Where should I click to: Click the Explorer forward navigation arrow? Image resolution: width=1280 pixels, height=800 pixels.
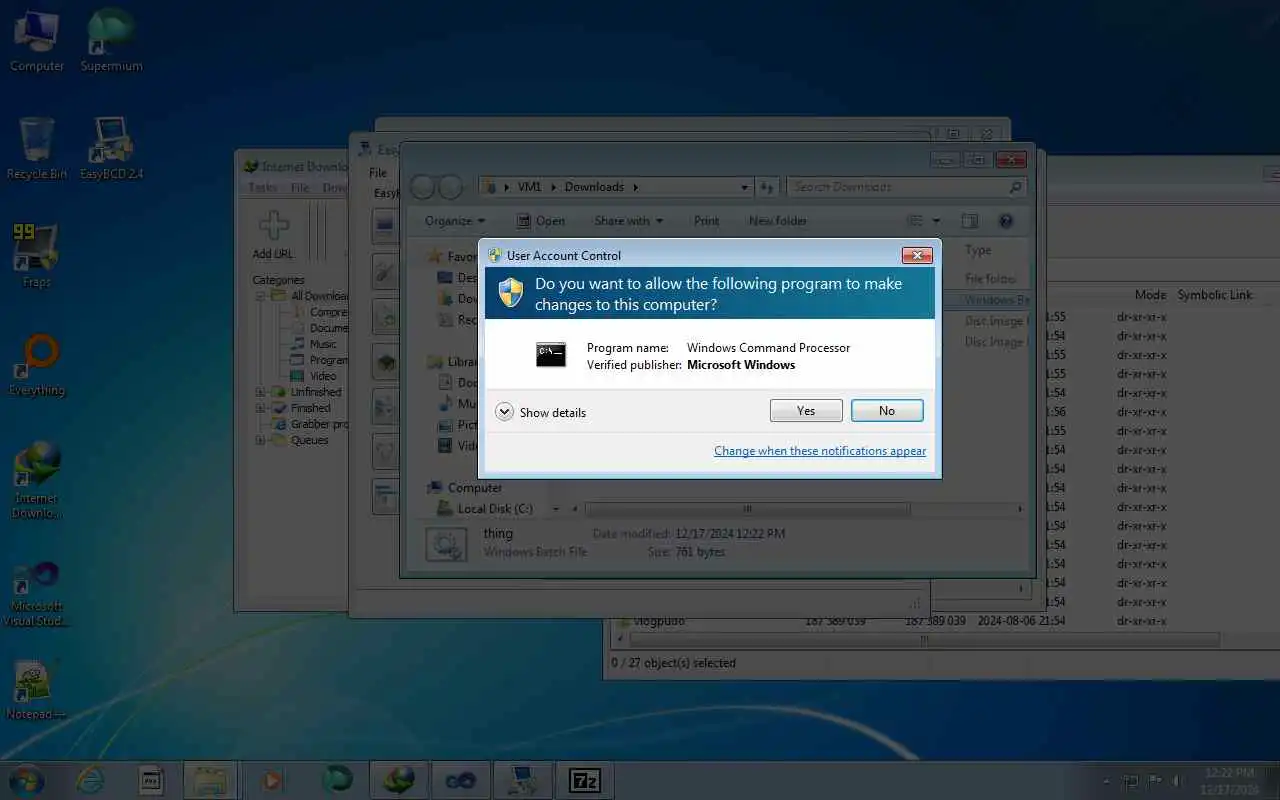coord(450,187)
